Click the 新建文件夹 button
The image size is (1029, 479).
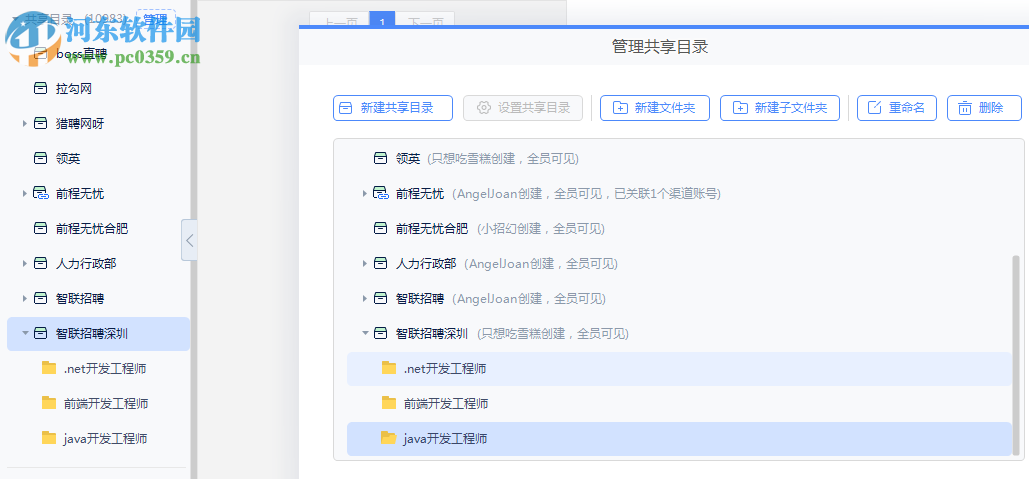coord(654,108)
